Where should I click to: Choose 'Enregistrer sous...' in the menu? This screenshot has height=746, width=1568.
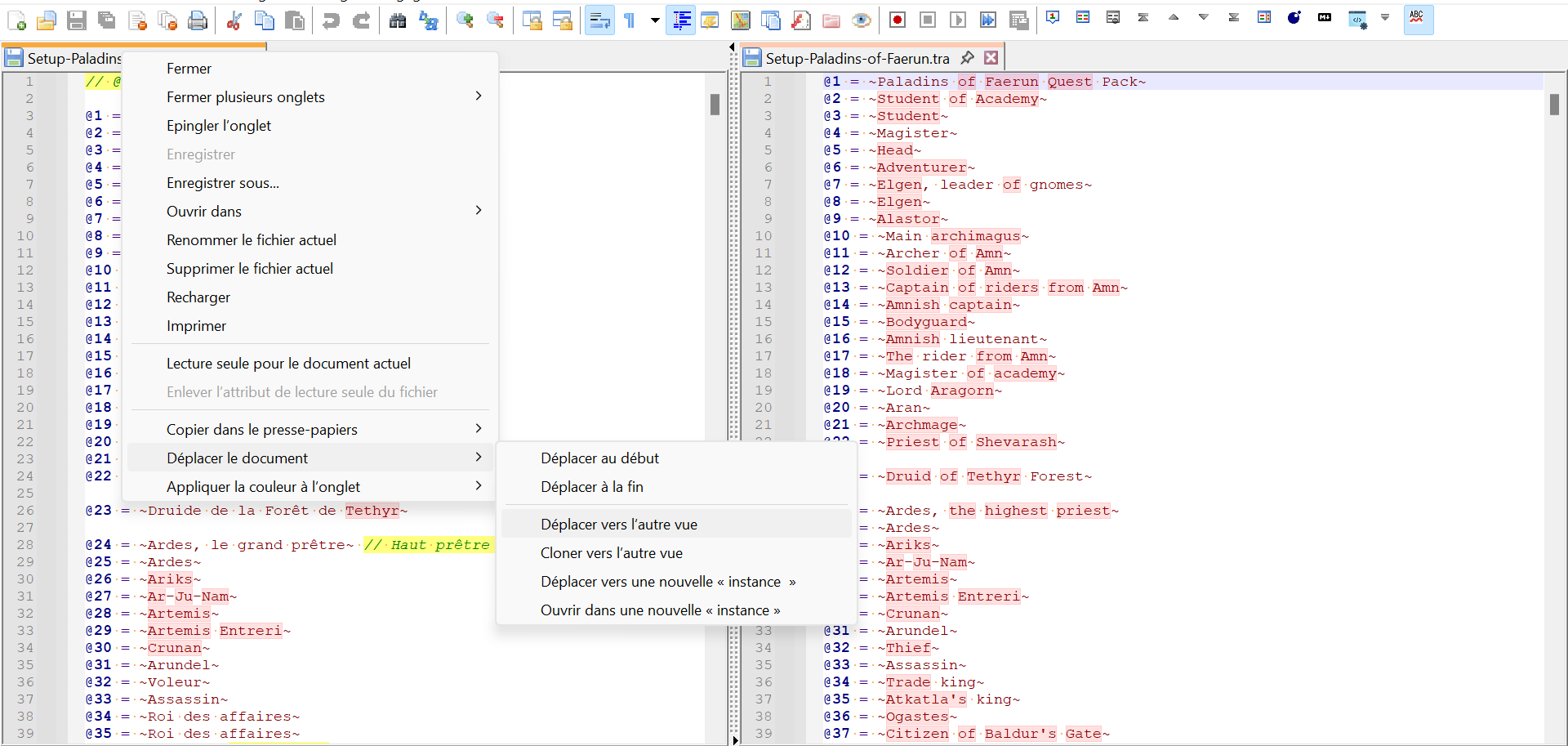(310, 183)
